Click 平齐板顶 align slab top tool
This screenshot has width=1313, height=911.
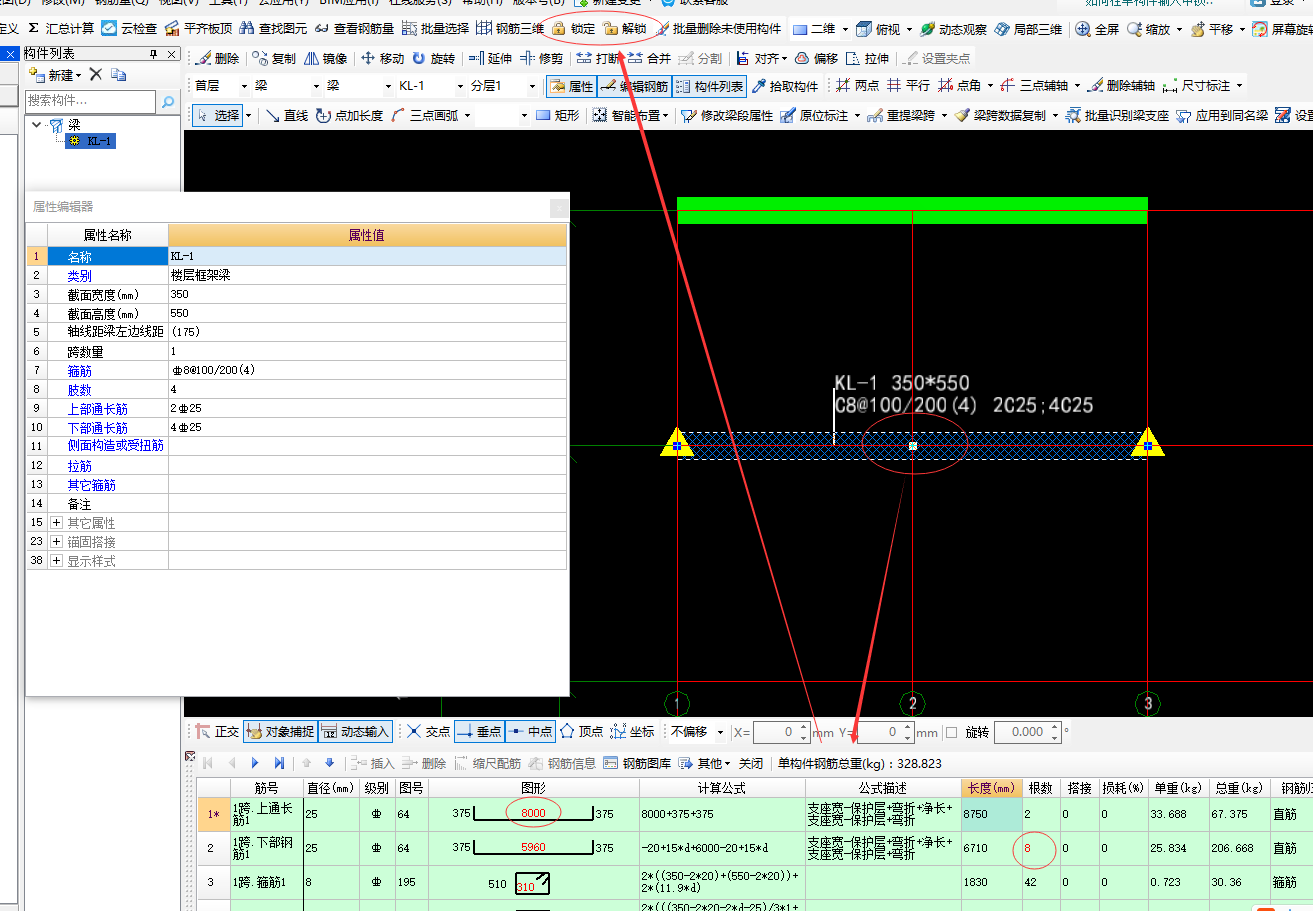(x=198, y=29)
